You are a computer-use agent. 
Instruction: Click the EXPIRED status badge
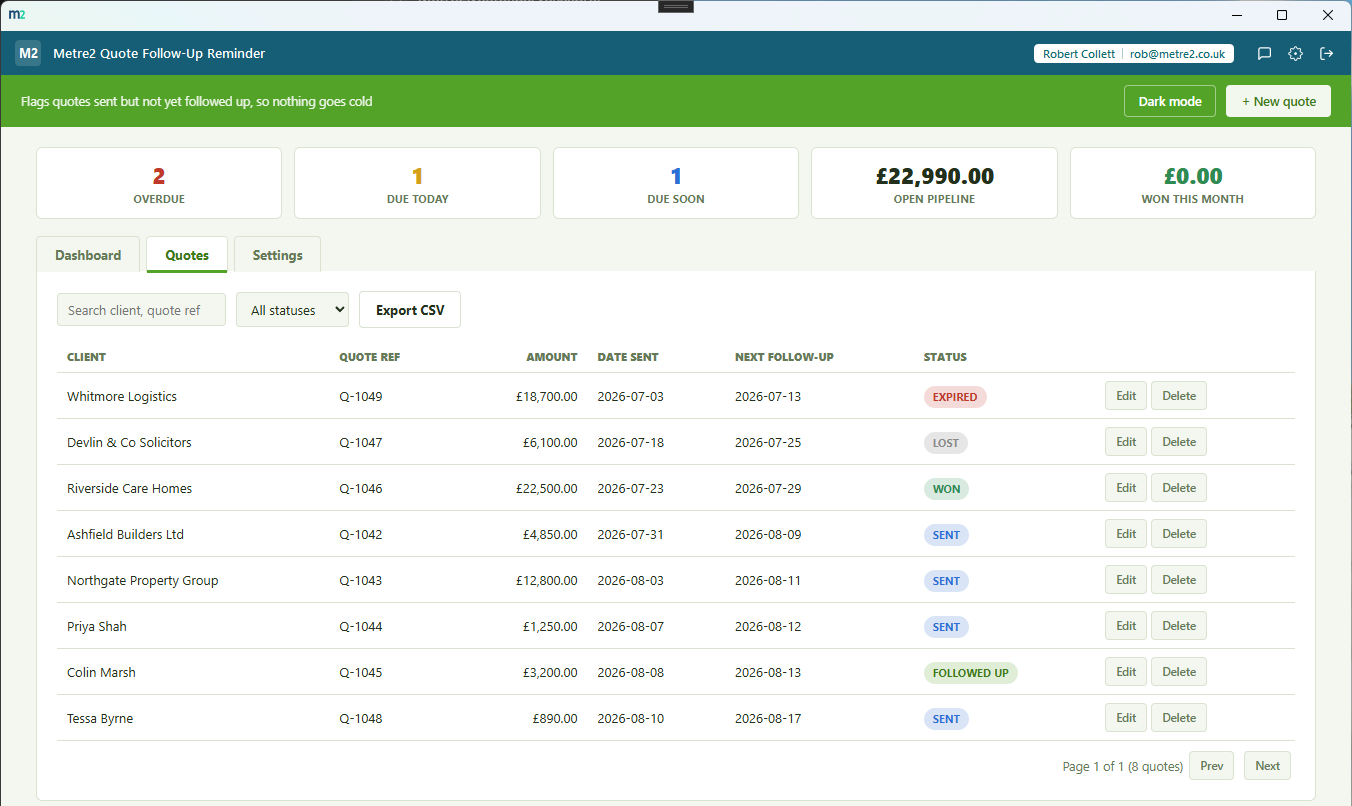click(955, 397)
